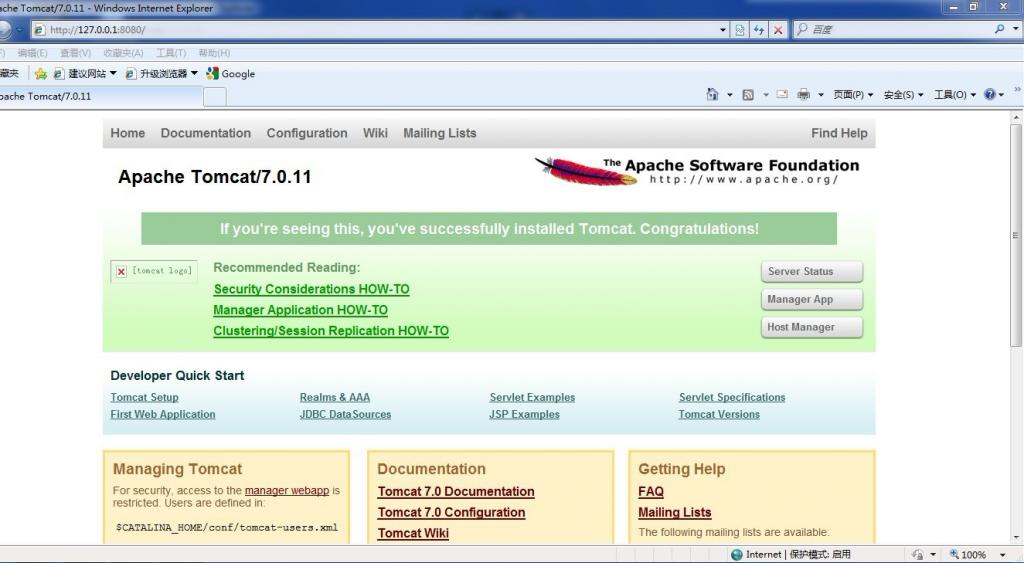This screenshot has width=1024, height=563.
Task: Click the zoom level magnifier in status bar
Action: click(954, 554)
